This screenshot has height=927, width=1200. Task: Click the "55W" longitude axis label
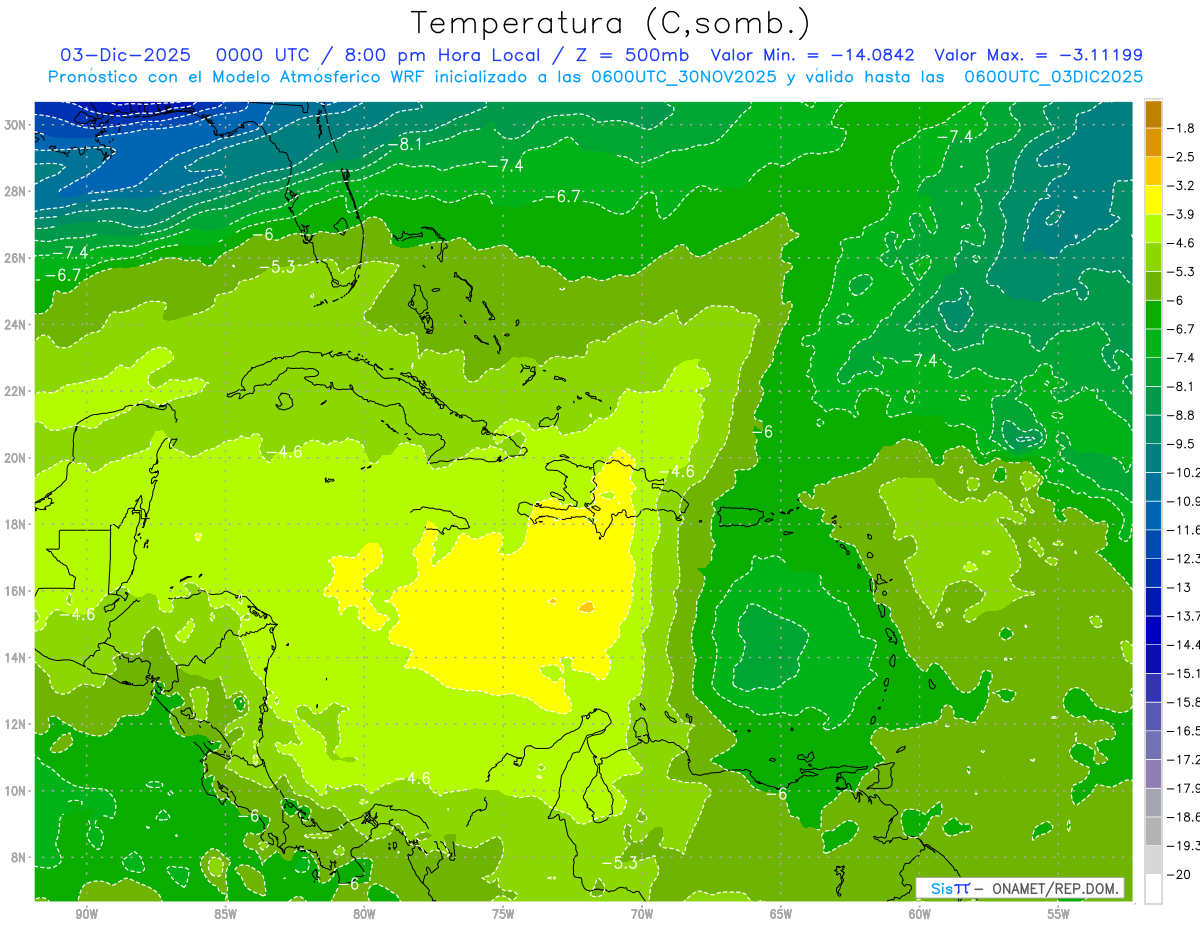(1059, 914)
